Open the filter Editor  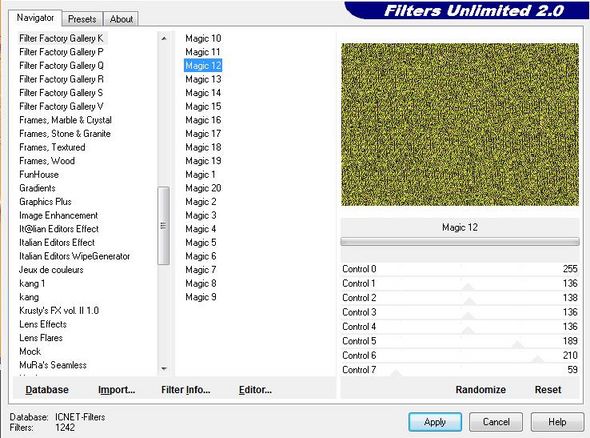[x=255, y=390]
